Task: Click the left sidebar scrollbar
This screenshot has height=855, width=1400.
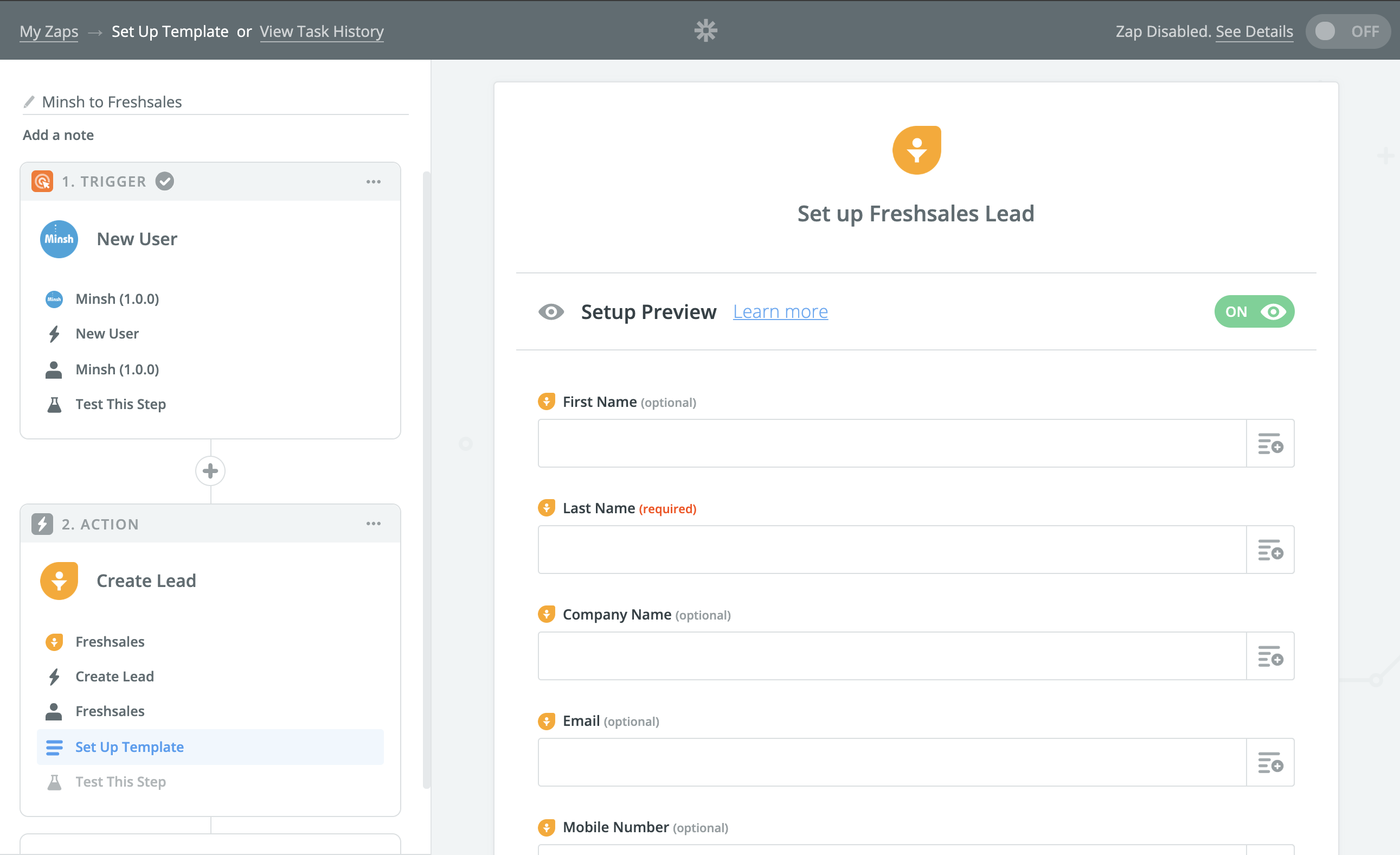Action: click(x=426, y=480)
